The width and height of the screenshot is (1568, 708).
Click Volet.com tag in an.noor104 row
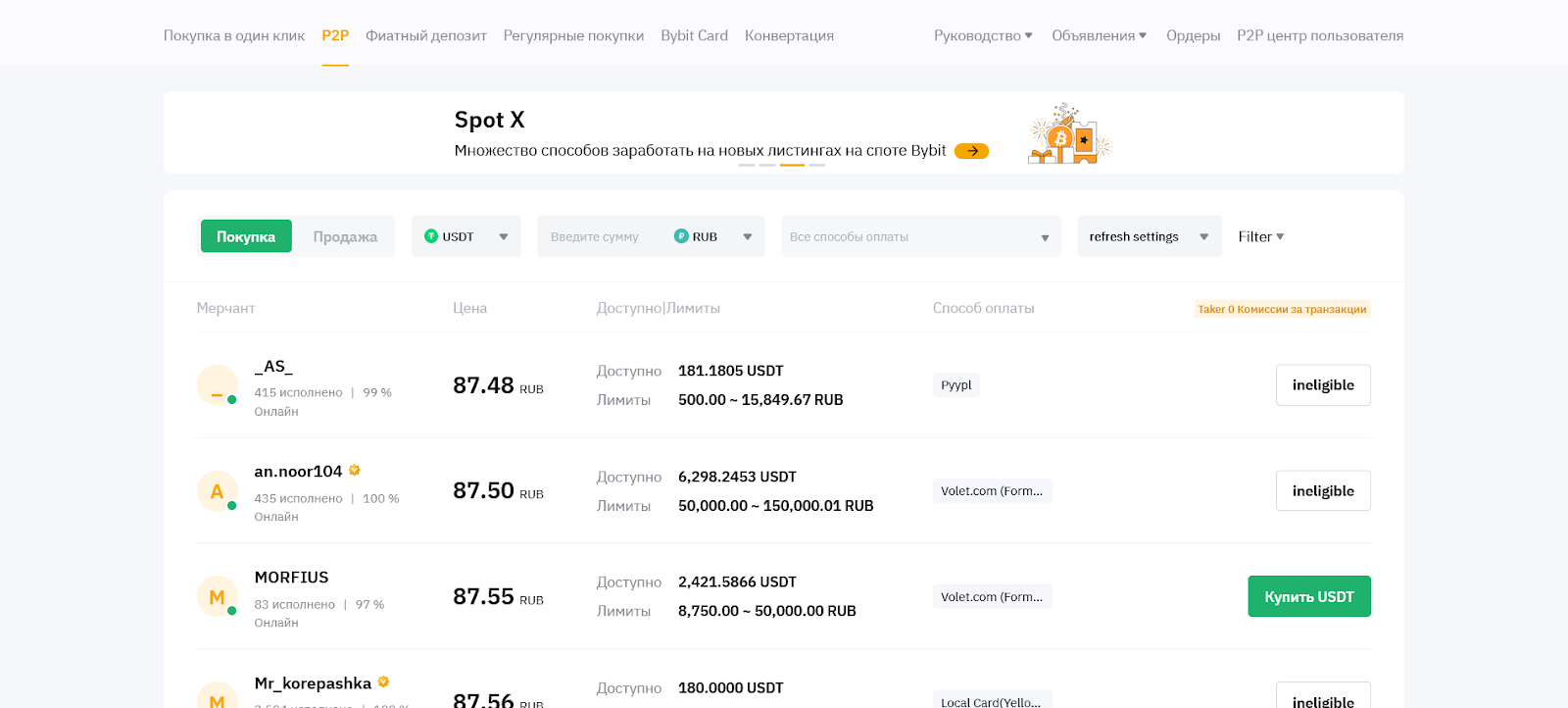992,491
